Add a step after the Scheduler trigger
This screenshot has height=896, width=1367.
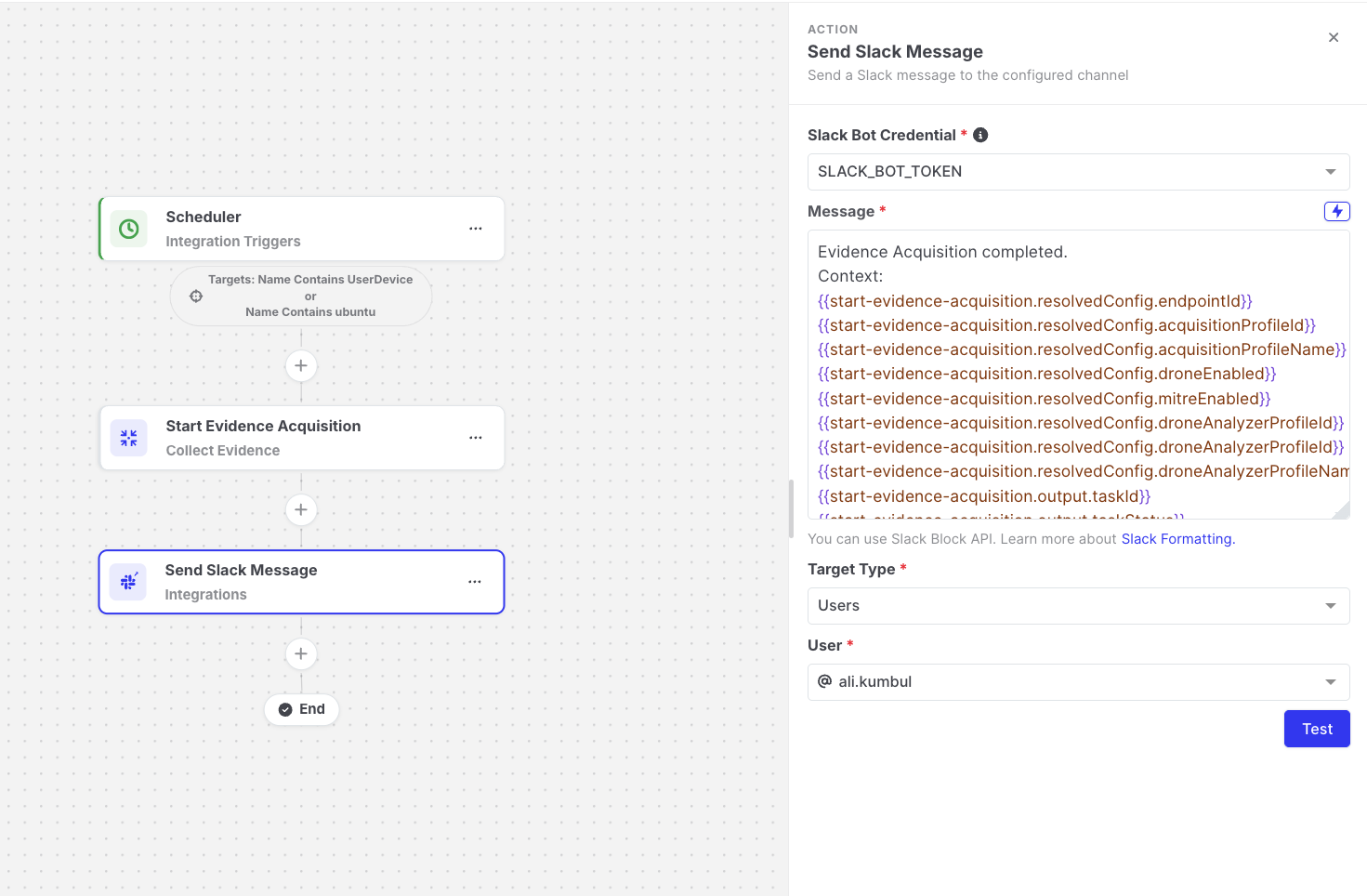coord(301,366)
